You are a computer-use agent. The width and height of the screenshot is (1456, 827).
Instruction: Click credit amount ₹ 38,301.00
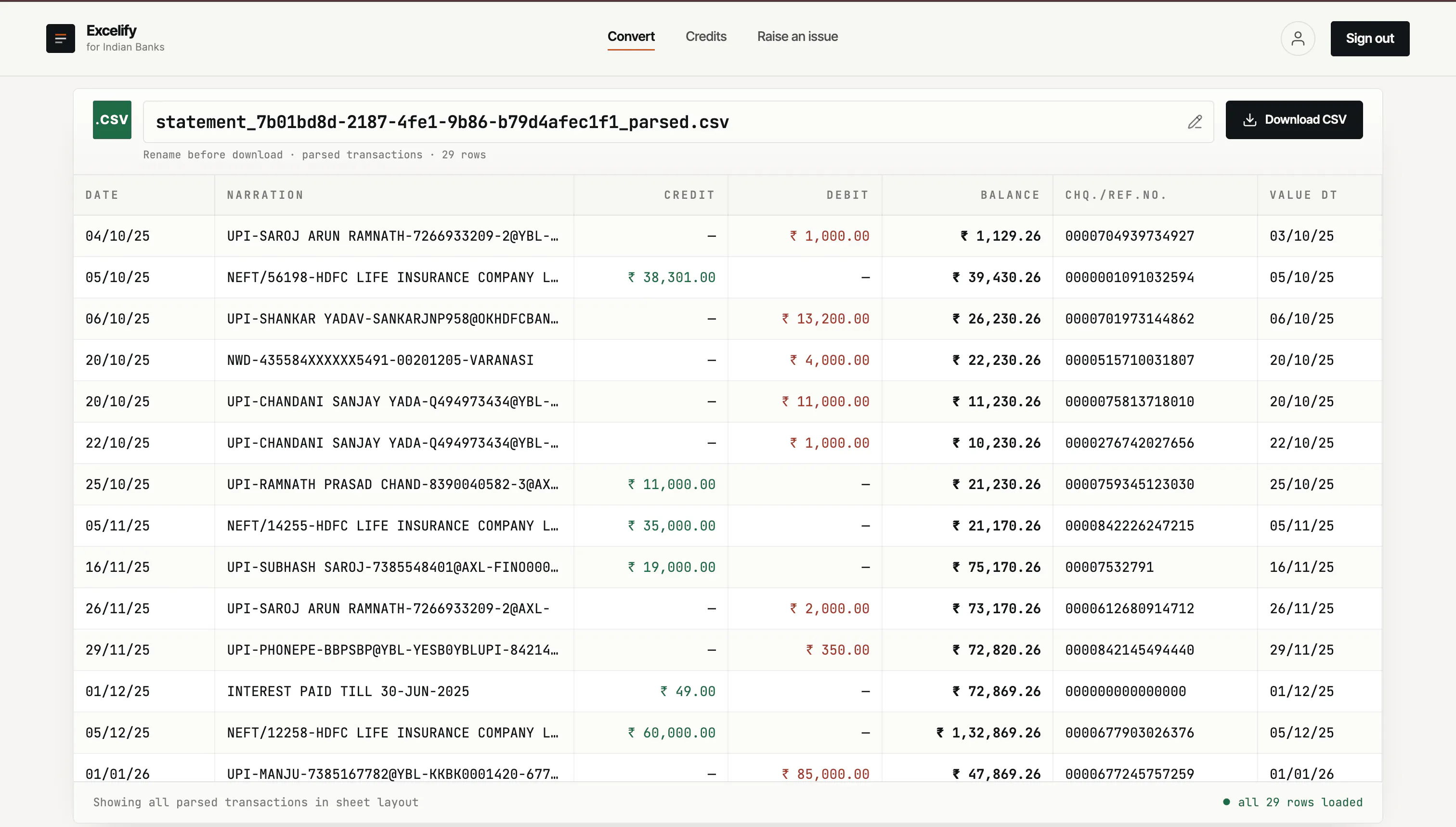tap(672, 277)
